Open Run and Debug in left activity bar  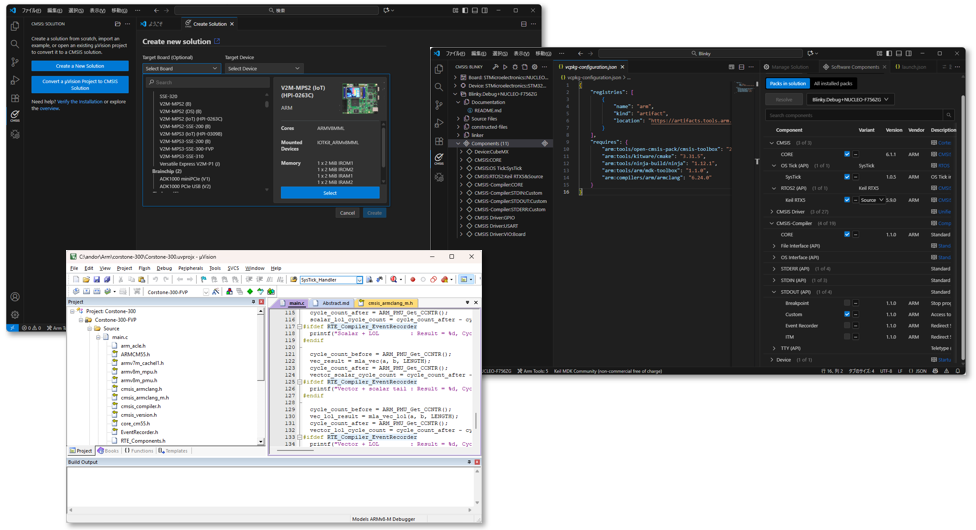pos(14,80)
